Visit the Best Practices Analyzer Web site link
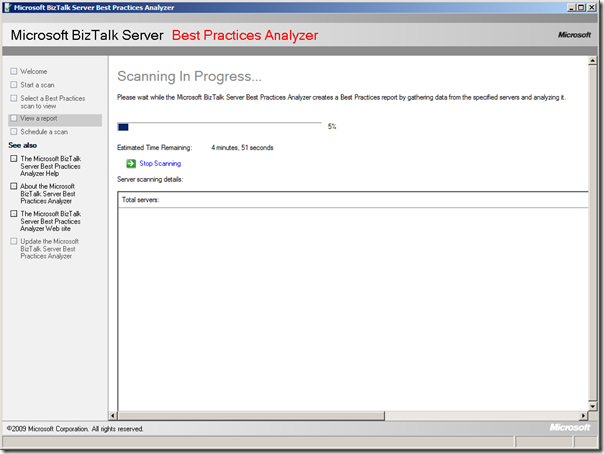This screenshot has height=454, width=604. click(x=50, y=221)
